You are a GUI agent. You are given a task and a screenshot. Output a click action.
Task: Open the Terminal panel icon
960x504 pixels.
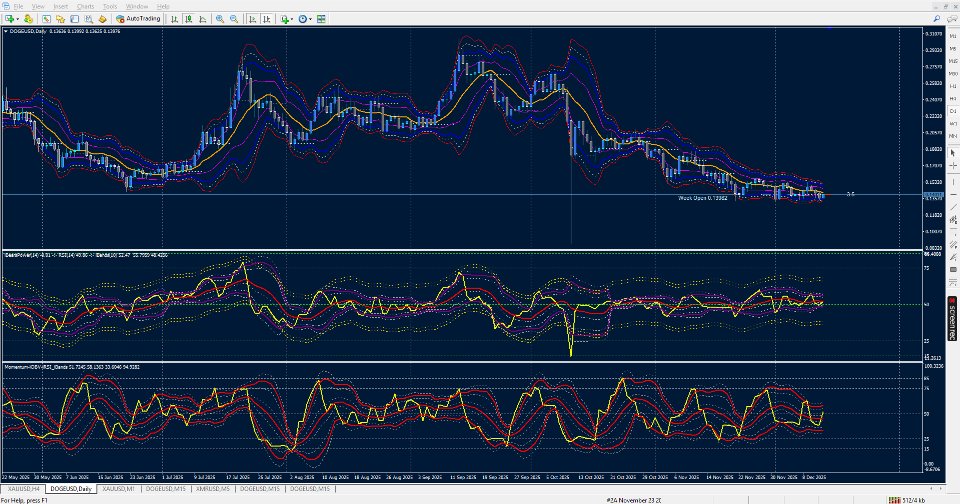point(88,19)
